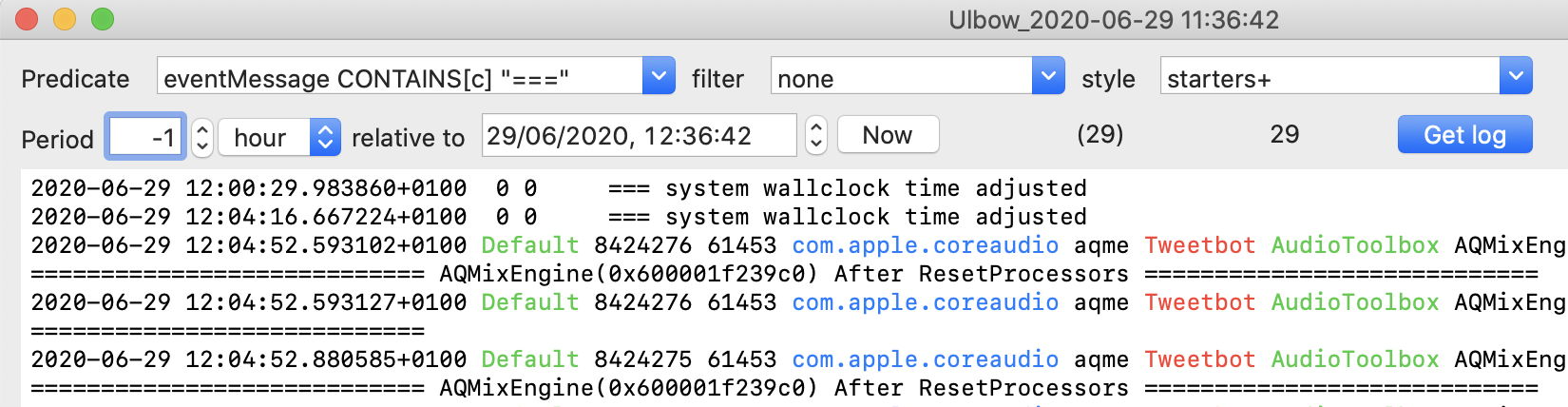Click the date and time stepper
Viewport: 1568px width, 407px height.
click(x=816, y=136)
